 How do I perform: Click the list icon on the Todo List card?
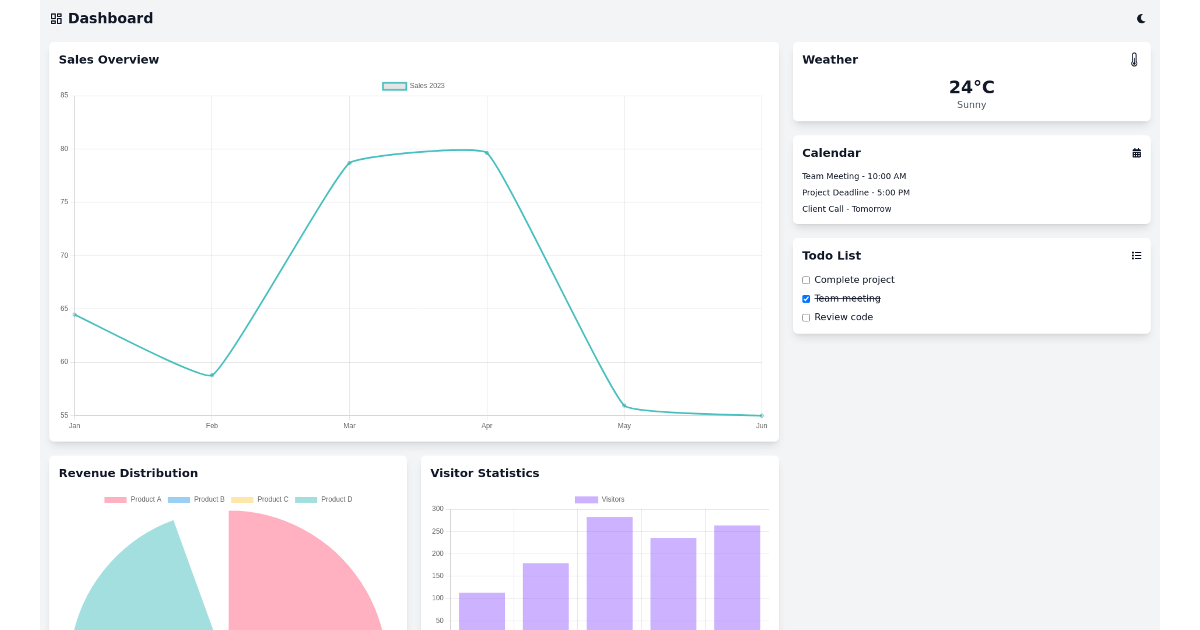[x=1136, y=255]
